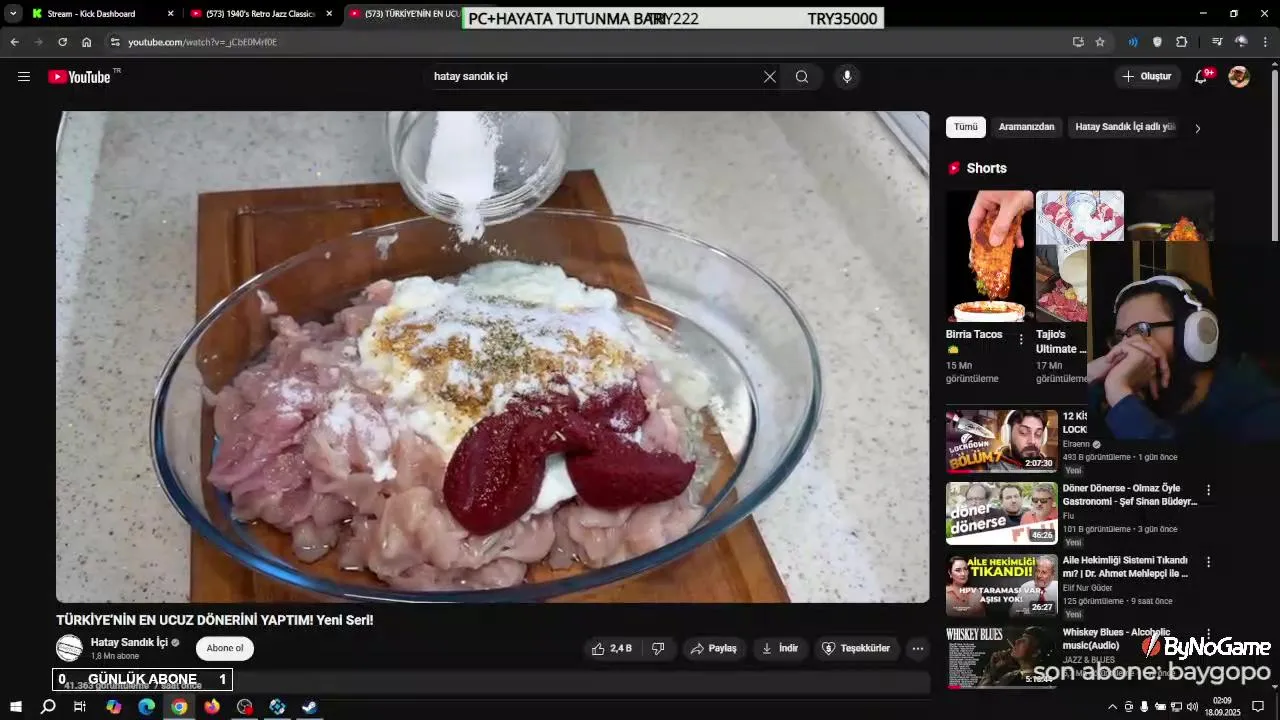Open the Döner Dönerse video thumbnail
This screenshot has height=720, width=1280.
[x=1002, y=513]
